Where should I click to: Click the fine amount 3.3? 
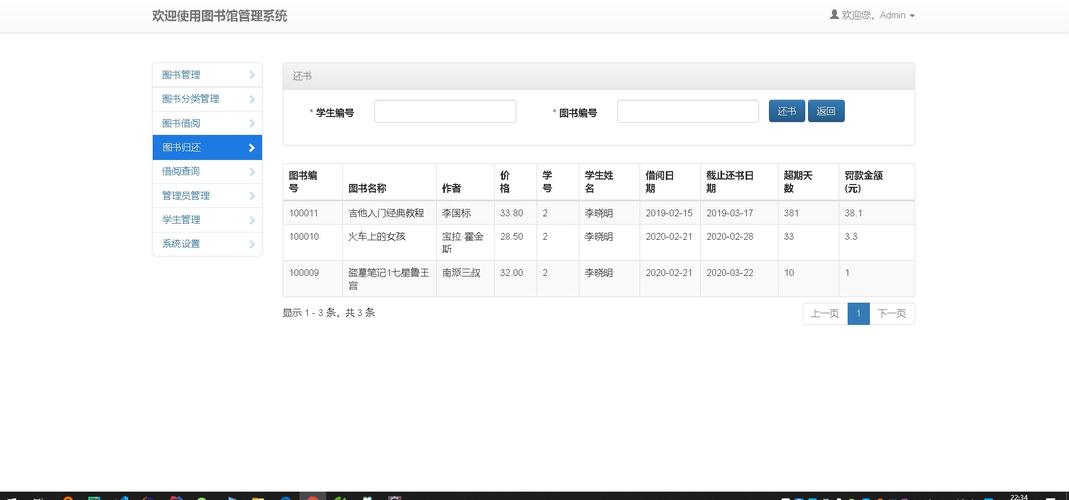click(x=851, y=237)
